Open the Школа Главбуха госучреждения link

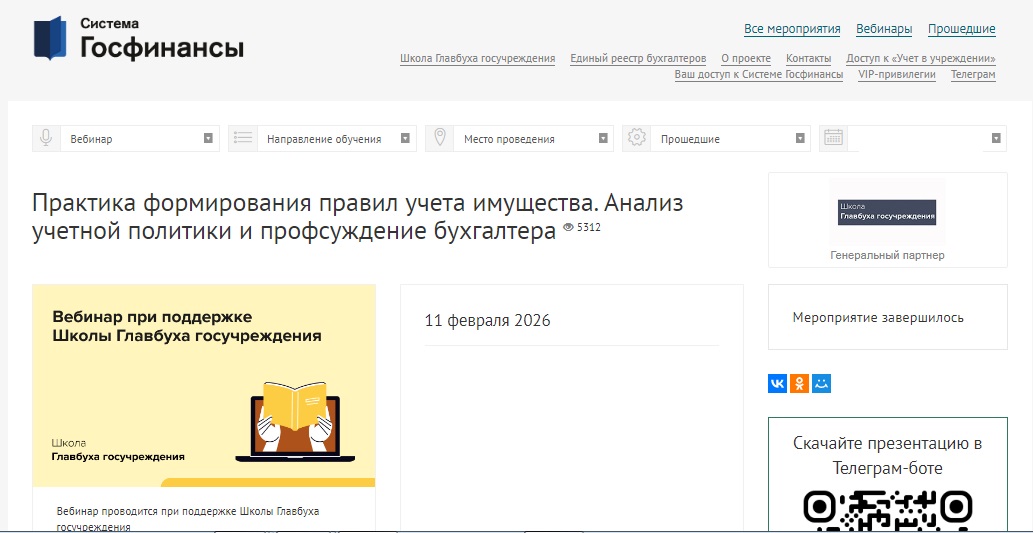click(x=477, y=58)
